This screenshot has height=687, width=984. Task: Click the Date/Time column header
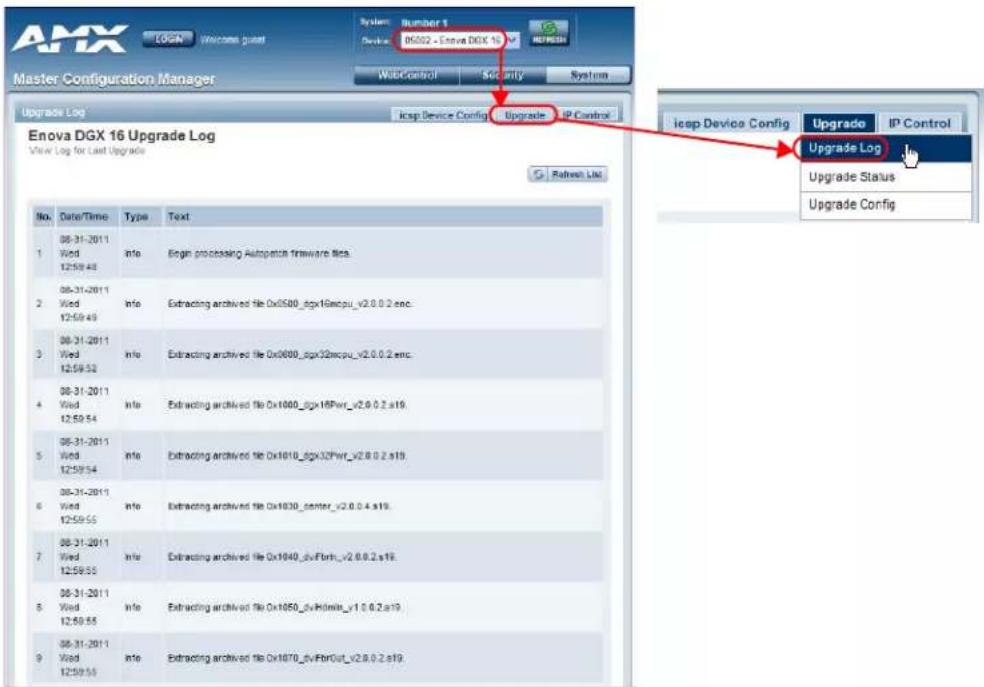[x=83, y=216]
